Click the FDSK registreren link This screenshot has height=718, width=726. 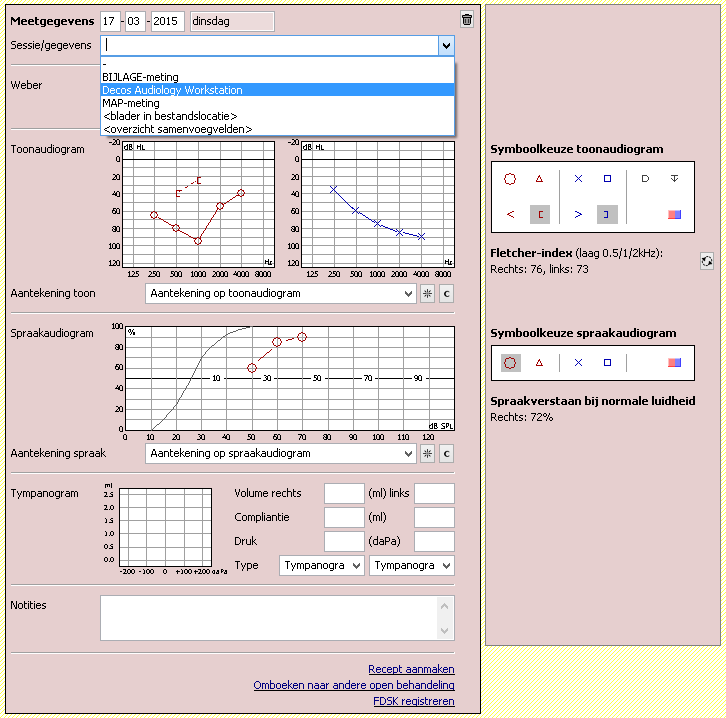(x=413, y=701)
